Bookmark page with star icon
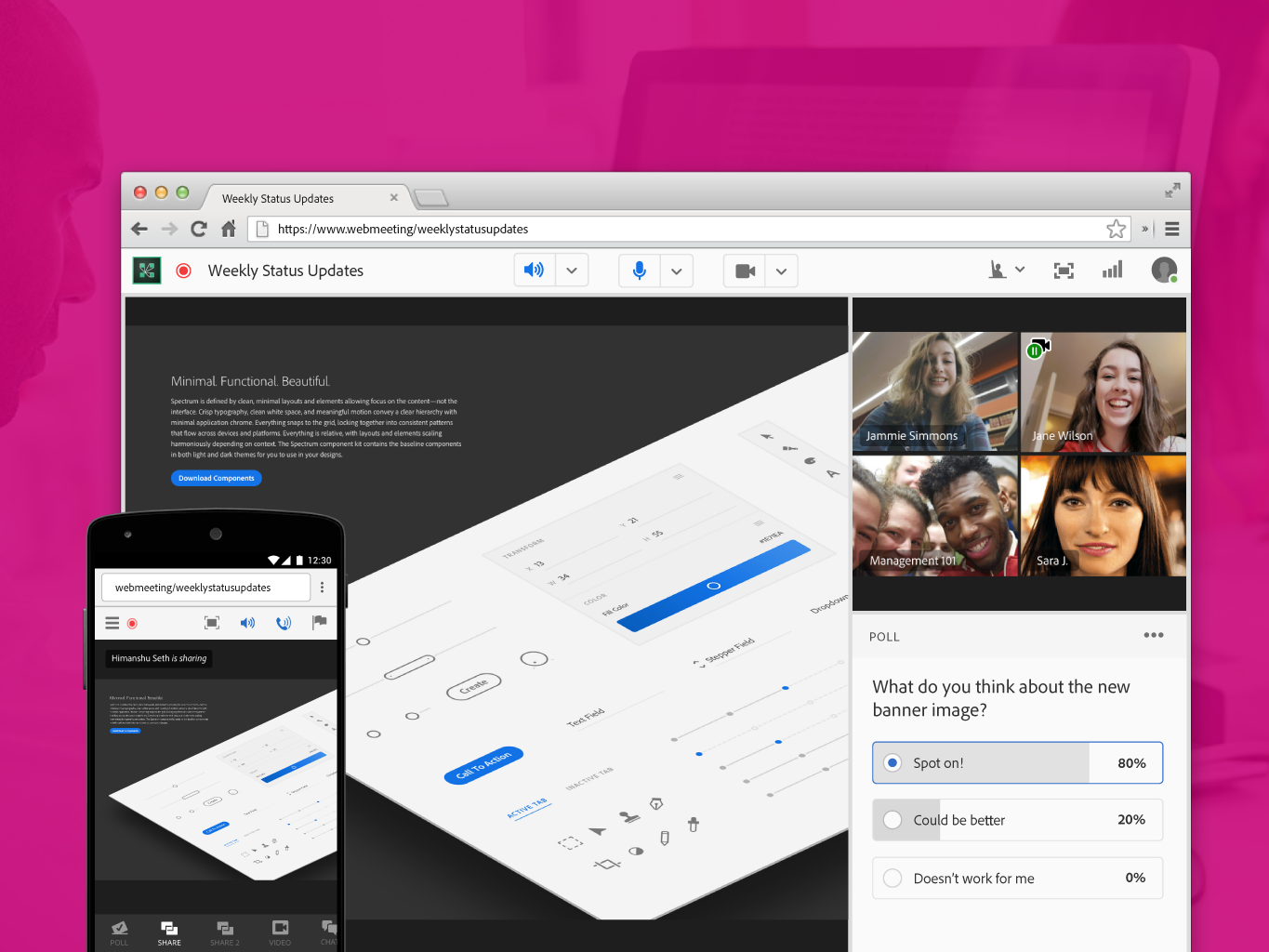This screenshot has height=952, width=1269. click(1116, 229)
